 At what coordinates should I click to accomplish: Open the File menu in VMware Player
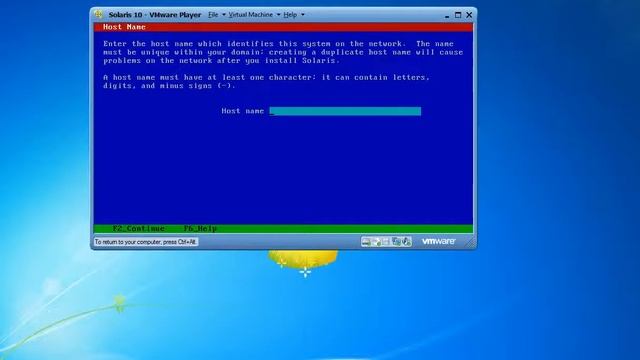tap(213, 15)
